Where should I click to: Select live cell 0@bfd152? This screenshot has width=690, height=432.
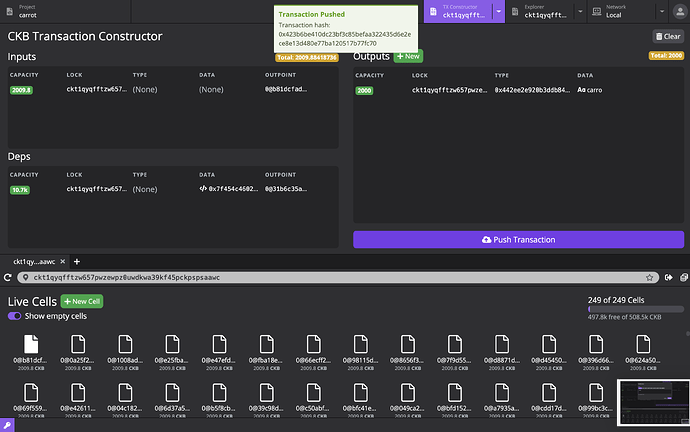pos(455,400)
